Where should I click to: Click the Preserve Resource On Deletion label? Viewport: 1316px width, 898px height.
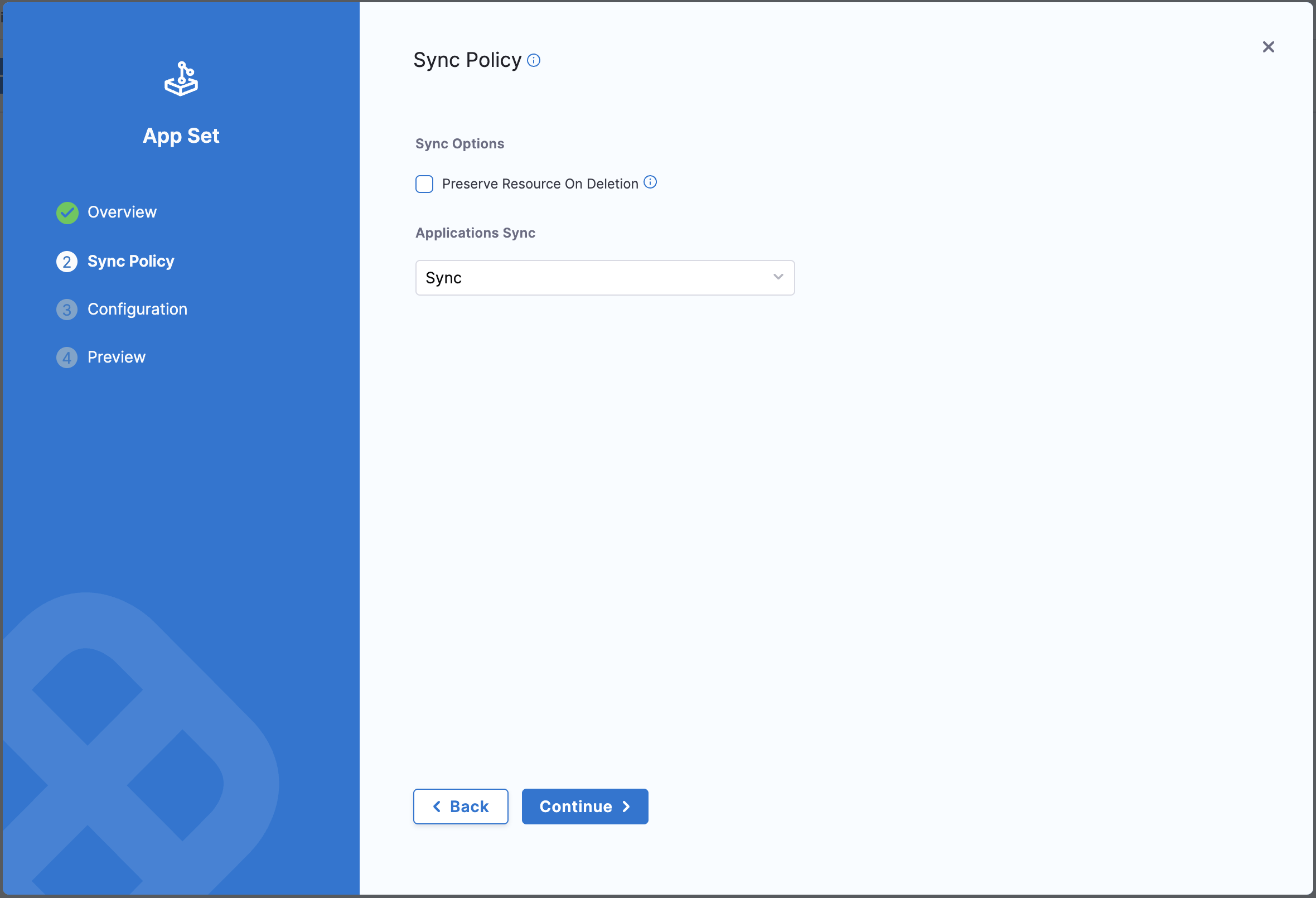[x=540, y=184]
